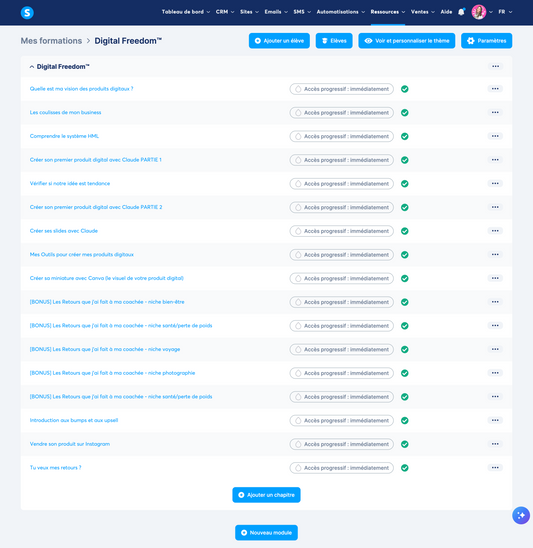533x548 pixels.
Task: Collapse the Digital Freedom module chevron
Action: coord(32,67)
